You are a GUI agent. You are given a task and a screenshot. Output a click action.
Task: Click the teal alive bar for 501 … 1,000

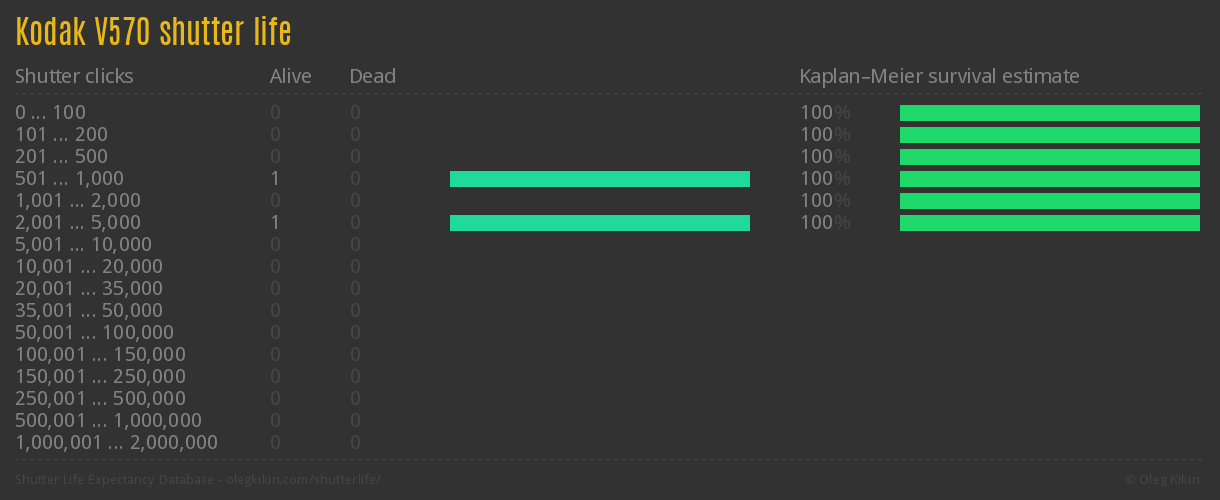tap(599, 179)
